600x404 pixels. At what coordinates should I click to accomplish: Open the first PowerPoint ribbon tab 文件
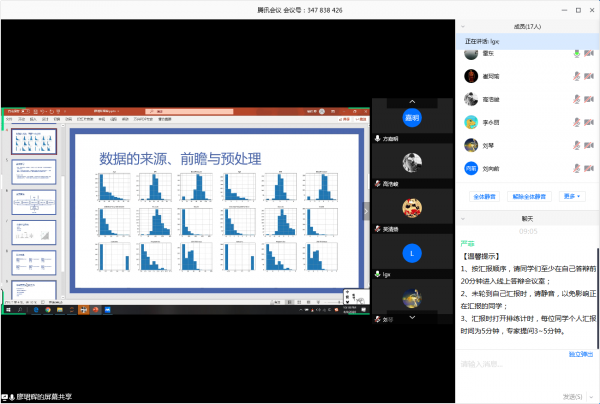9,119
